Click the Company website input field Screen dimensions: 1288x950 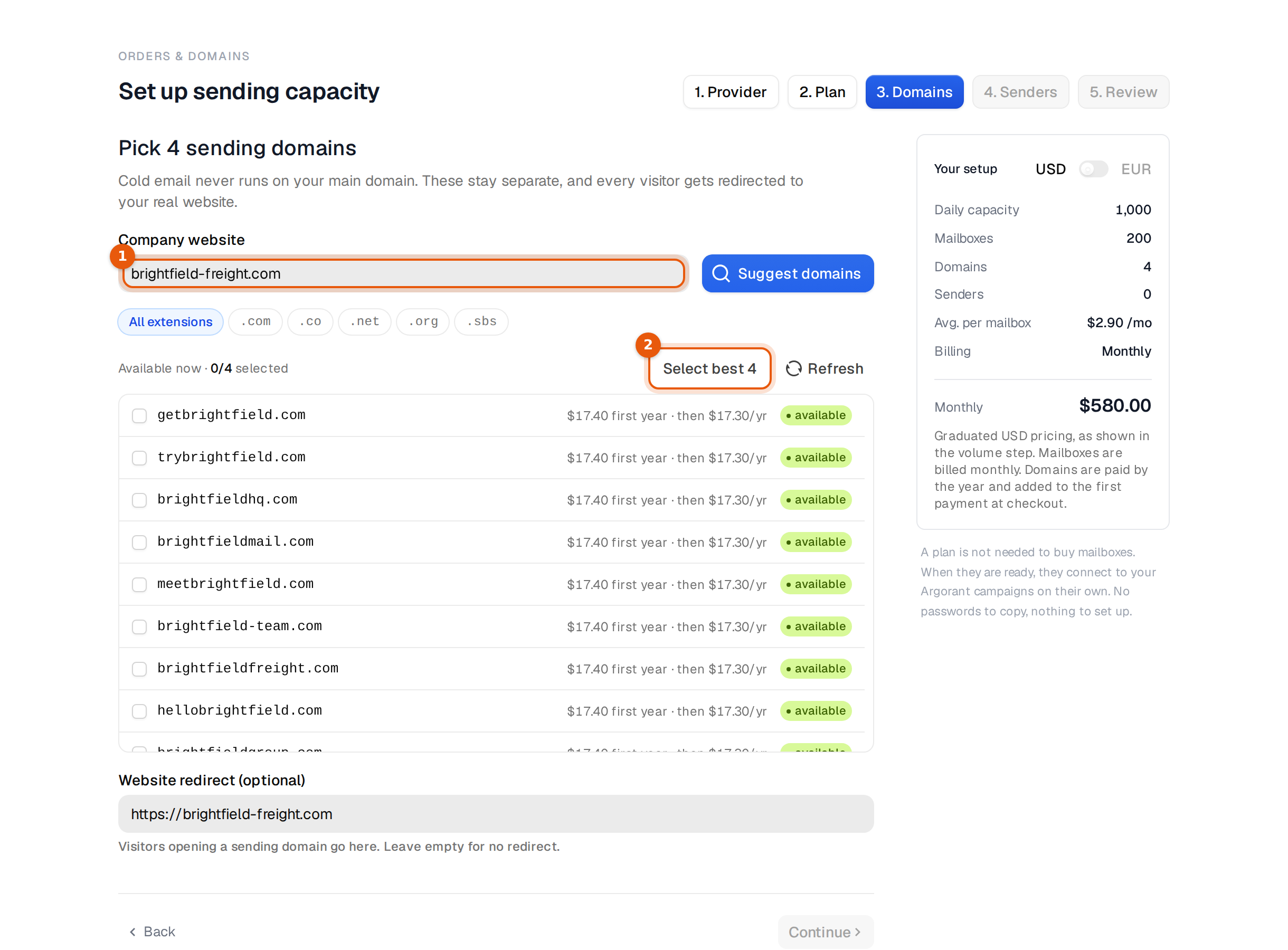(404, 274)
